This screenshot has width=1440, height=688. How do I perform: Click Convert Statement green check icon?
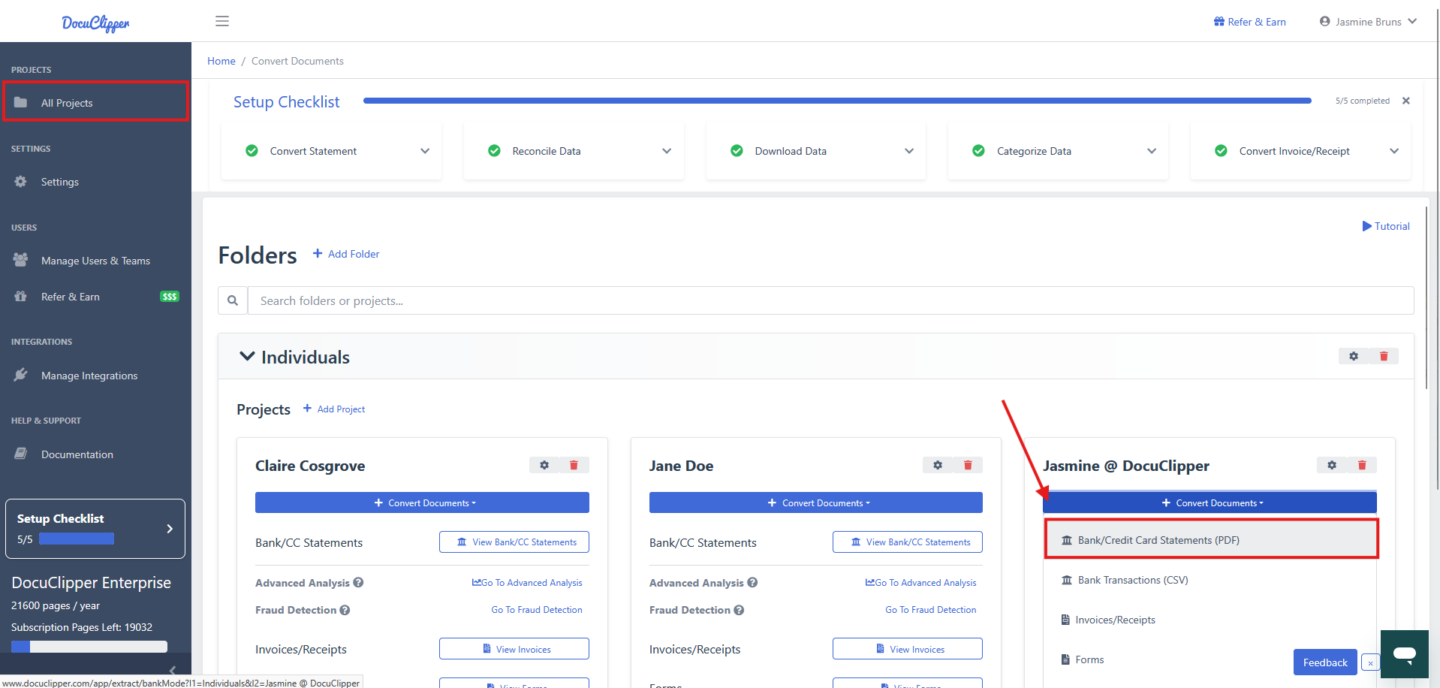252,151
